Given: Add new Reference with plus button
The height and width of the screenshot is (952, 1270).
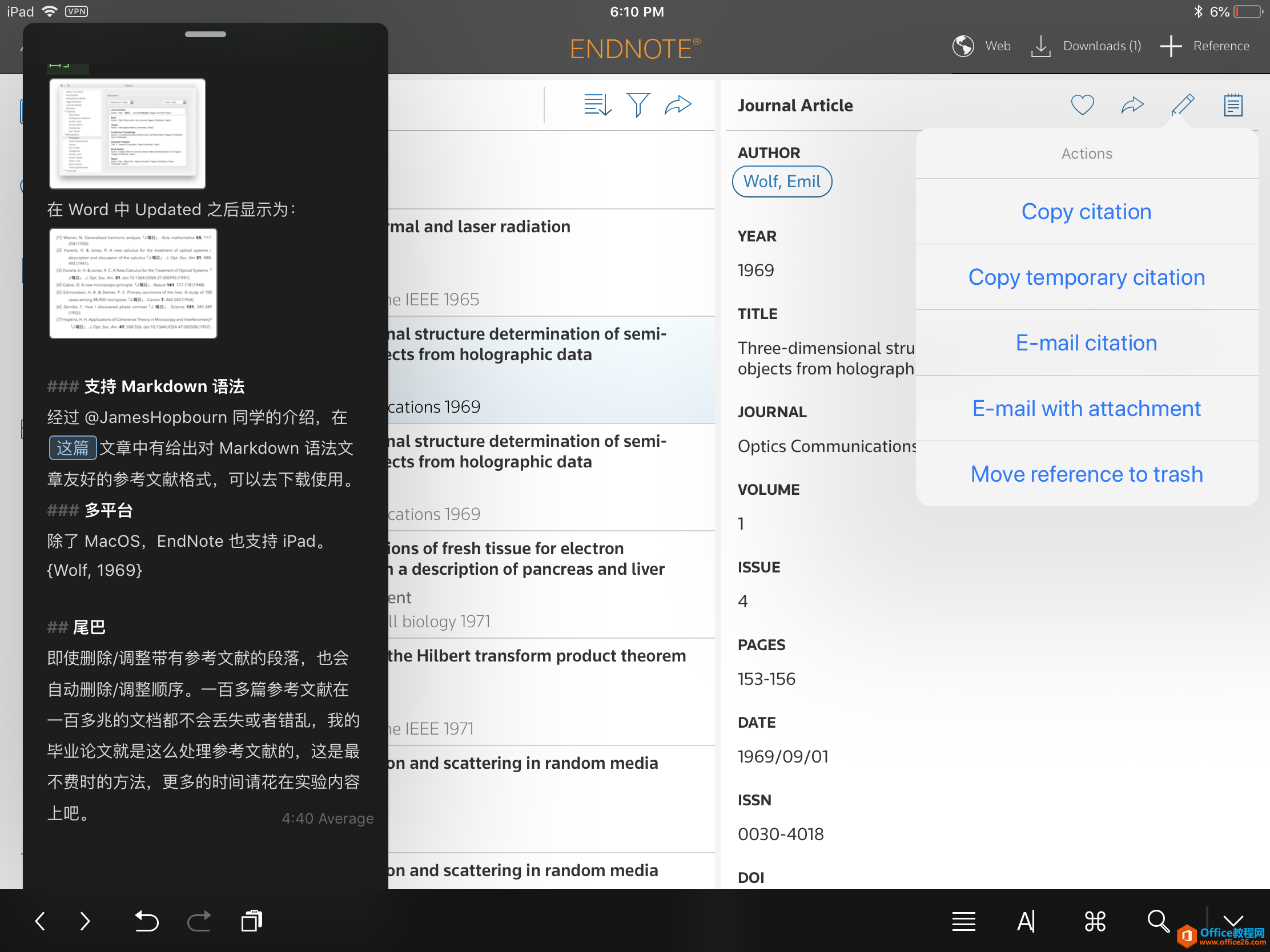Looking at the screenshot, I should coord(1170,46).
